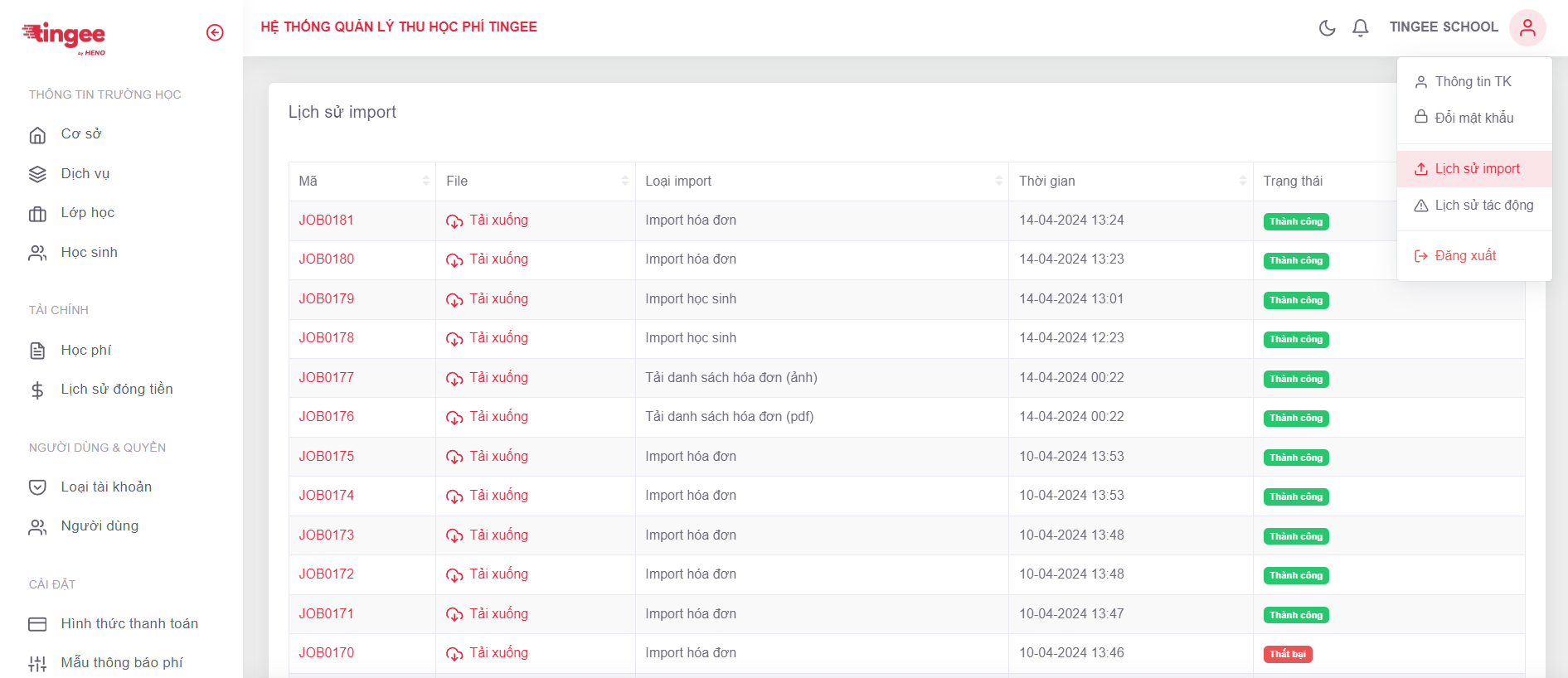Sort by the File column arrows
1568x678 pixels.
[624, 181]
